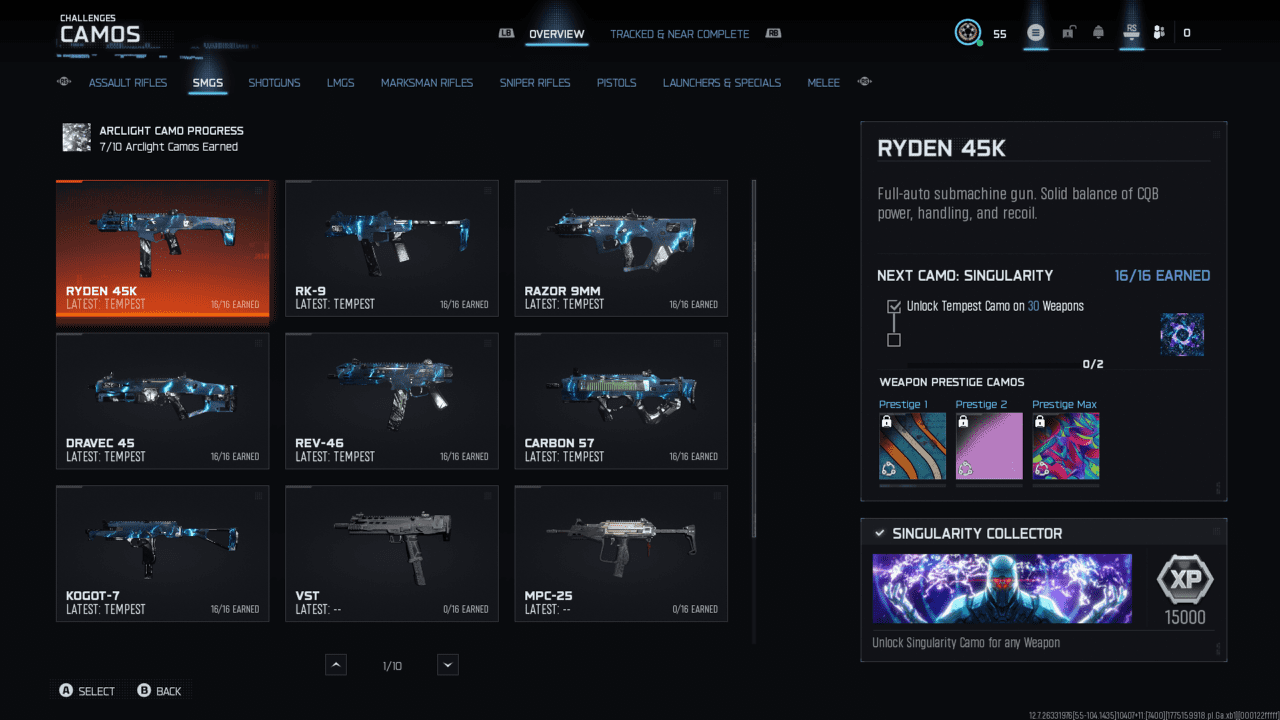Open the social friends icon
The image size is (1280, 720).
(1159, 33)
